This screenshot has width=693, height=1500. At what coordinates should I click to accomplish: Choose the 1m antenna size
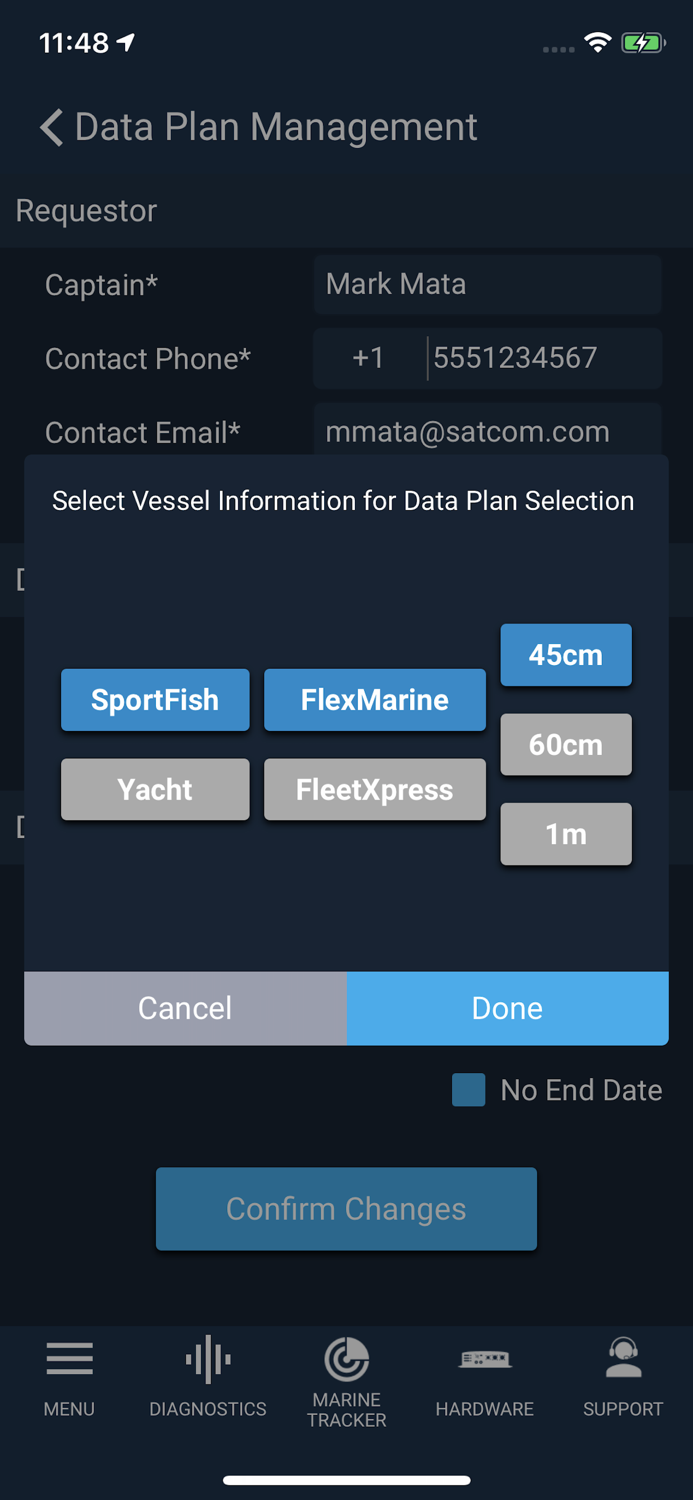(566, 834)
